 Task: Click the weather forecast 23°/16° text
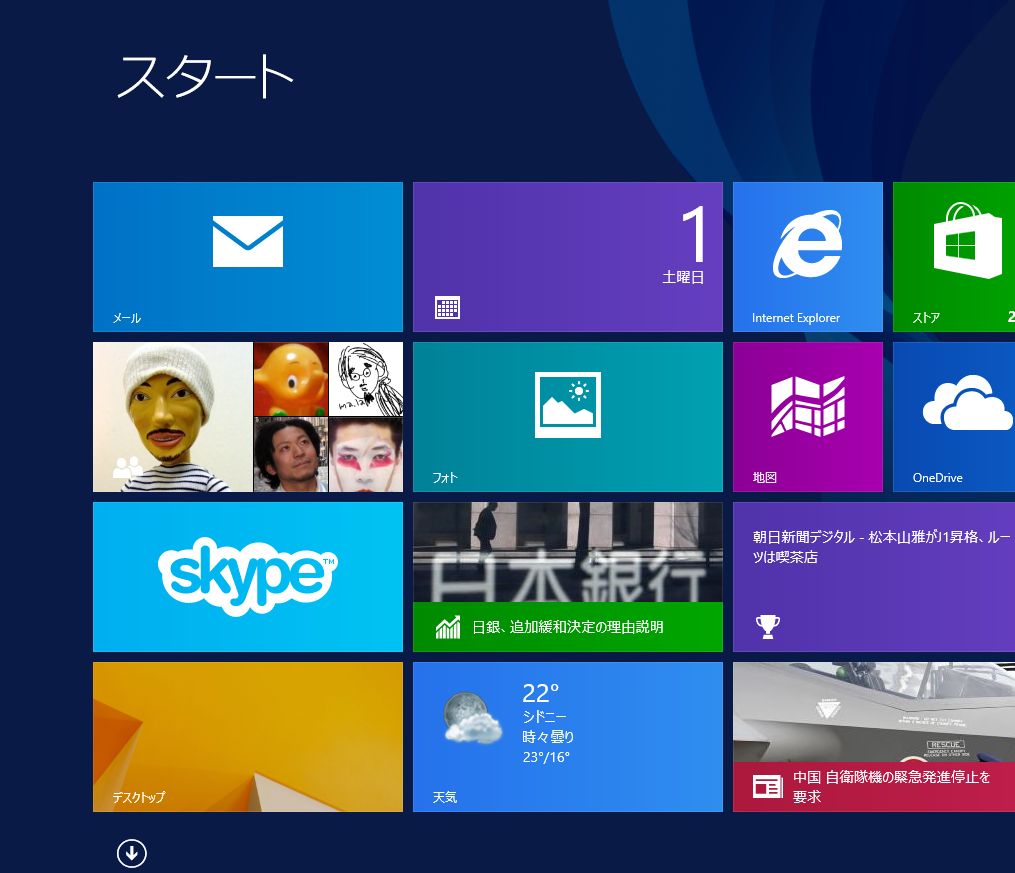coord(546,757)
